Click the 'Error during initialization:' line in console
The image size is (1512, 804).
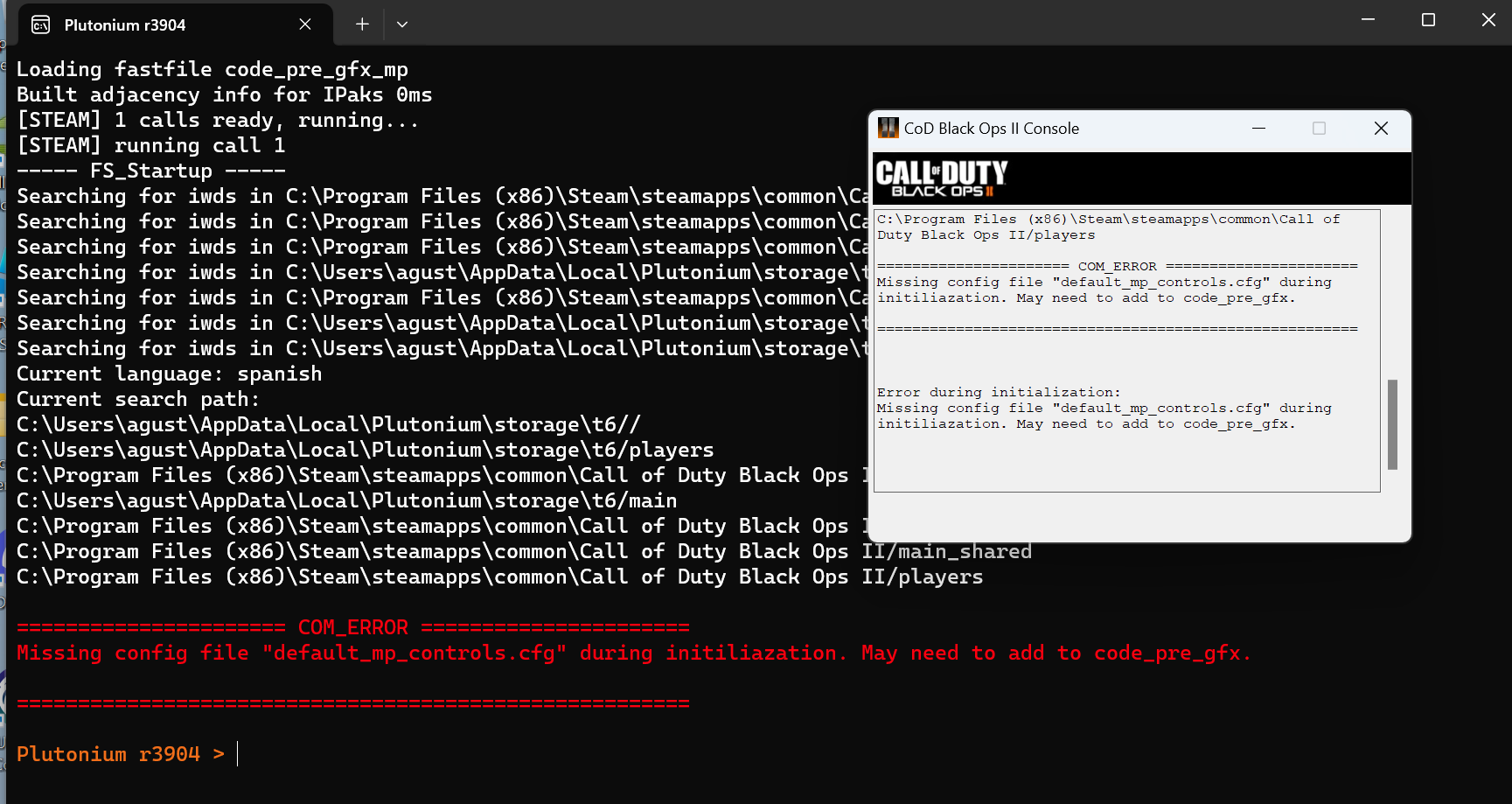999,393
